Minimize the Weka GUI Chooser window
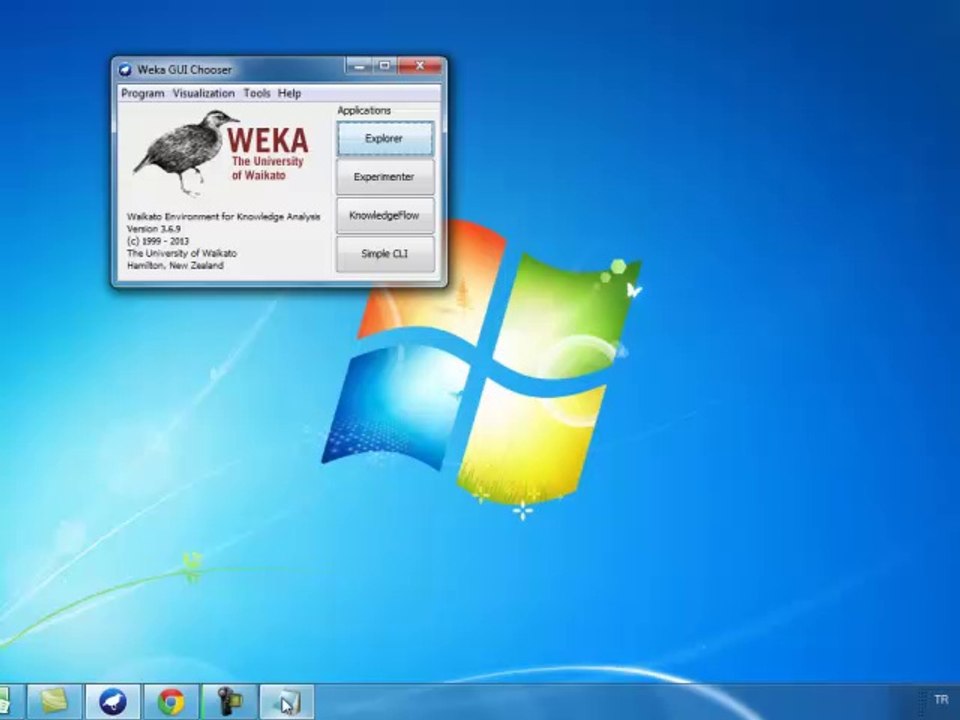Viewport: 960px width, 720px height. [x=359, y=66]
